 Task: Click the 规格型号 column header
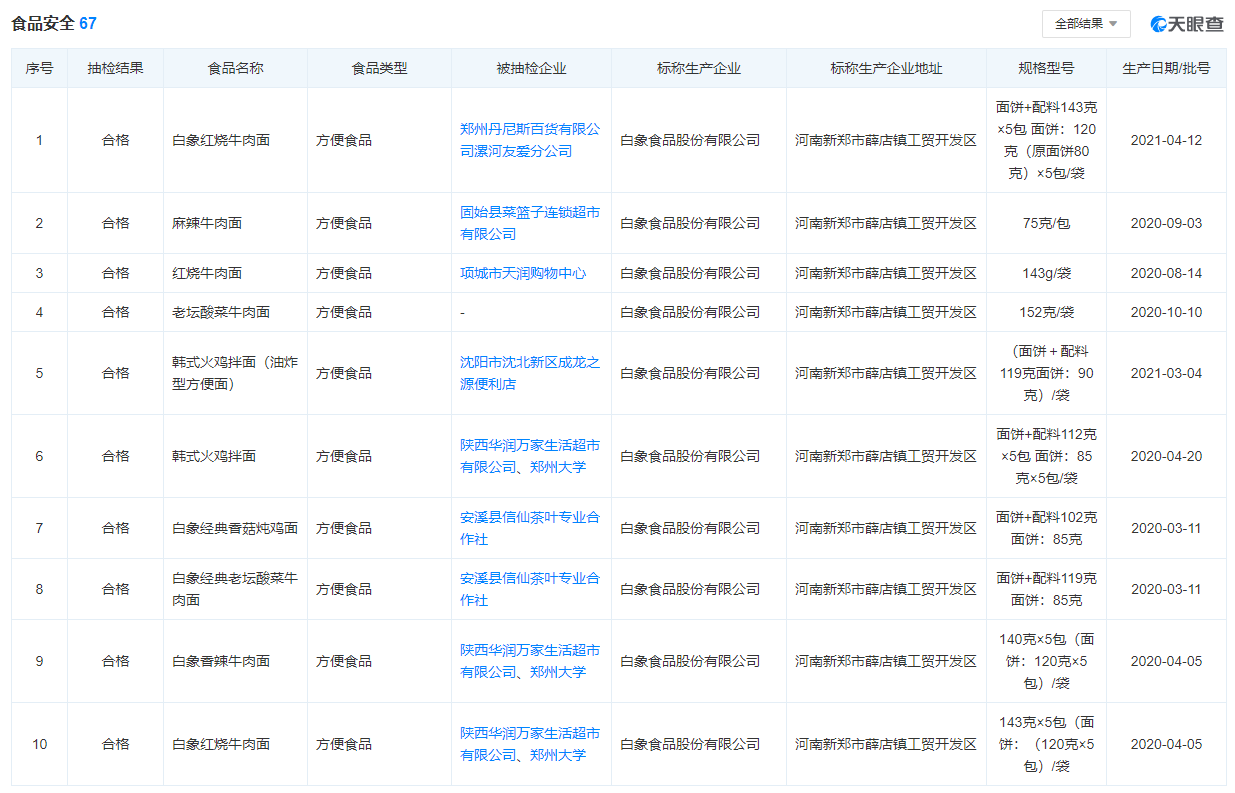tap(1046, 67)
